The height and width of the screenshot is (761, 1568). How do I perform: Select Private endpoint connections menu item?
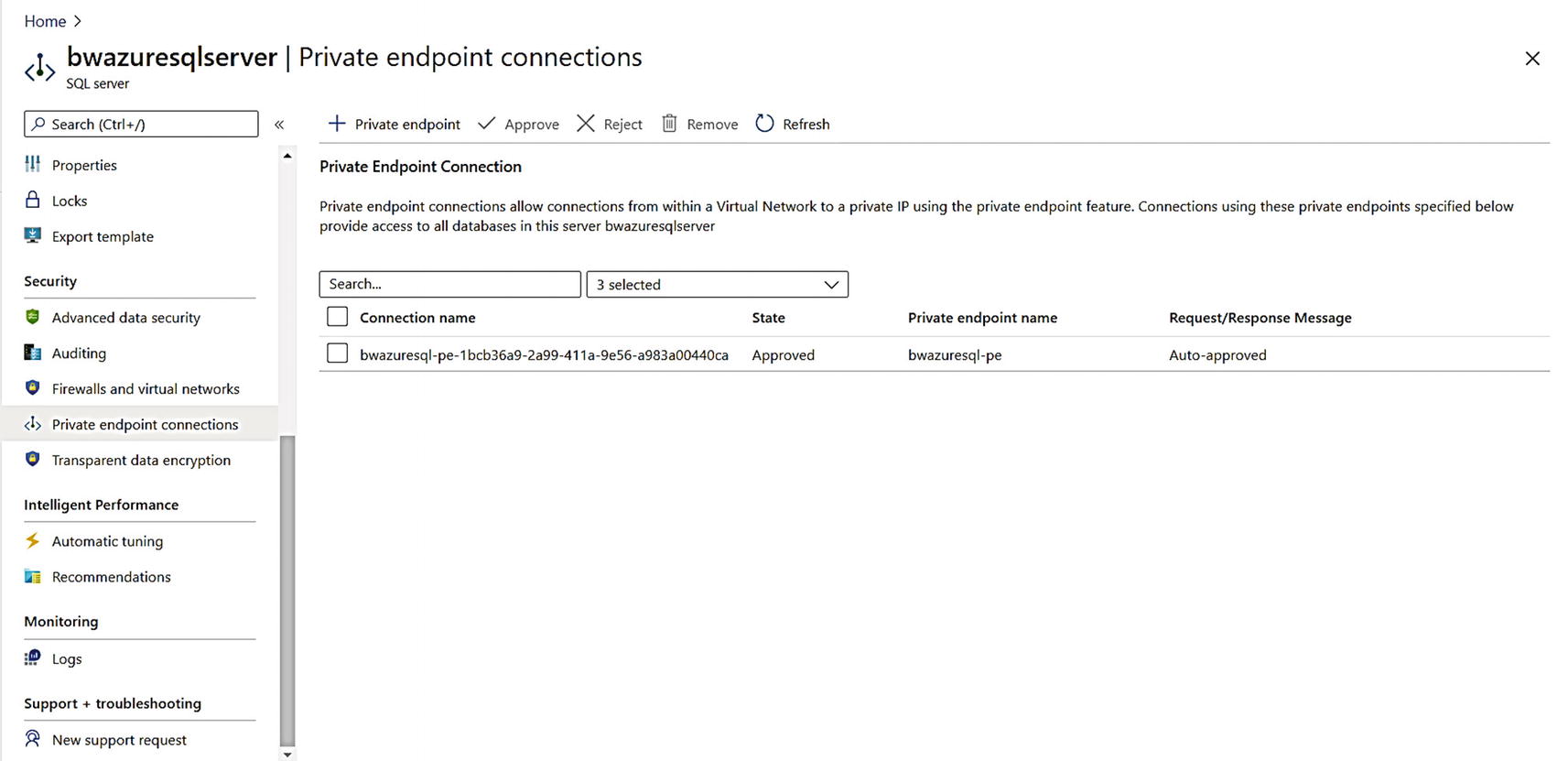point(140,424)
